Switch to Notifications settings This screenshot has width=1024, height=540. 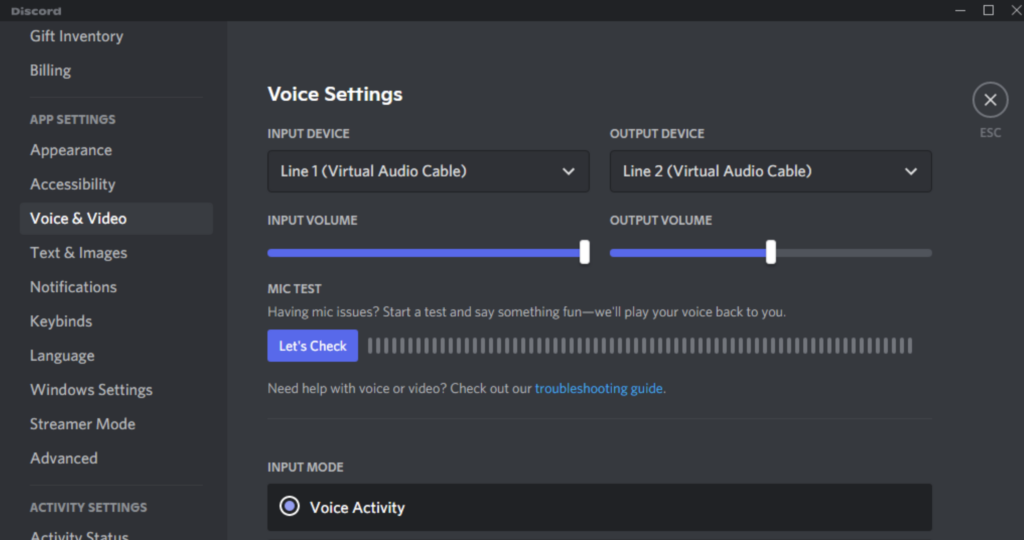pyautogui.click(x=73, y=287)
